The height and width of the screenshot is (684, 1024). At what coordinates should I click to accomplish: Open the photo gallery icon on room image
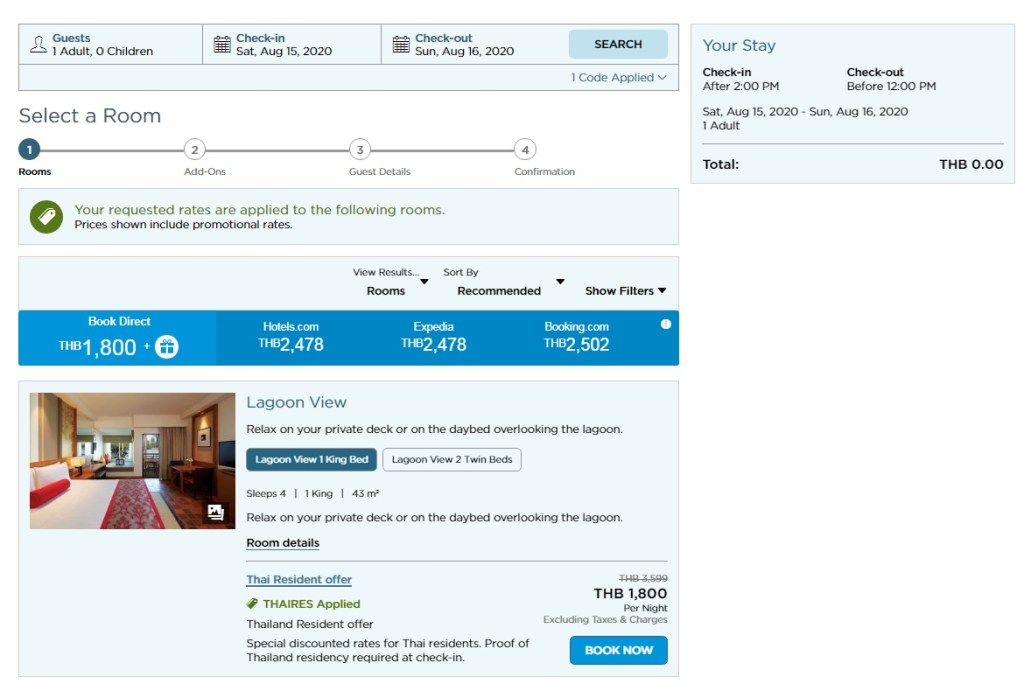[x=216, y=512]
